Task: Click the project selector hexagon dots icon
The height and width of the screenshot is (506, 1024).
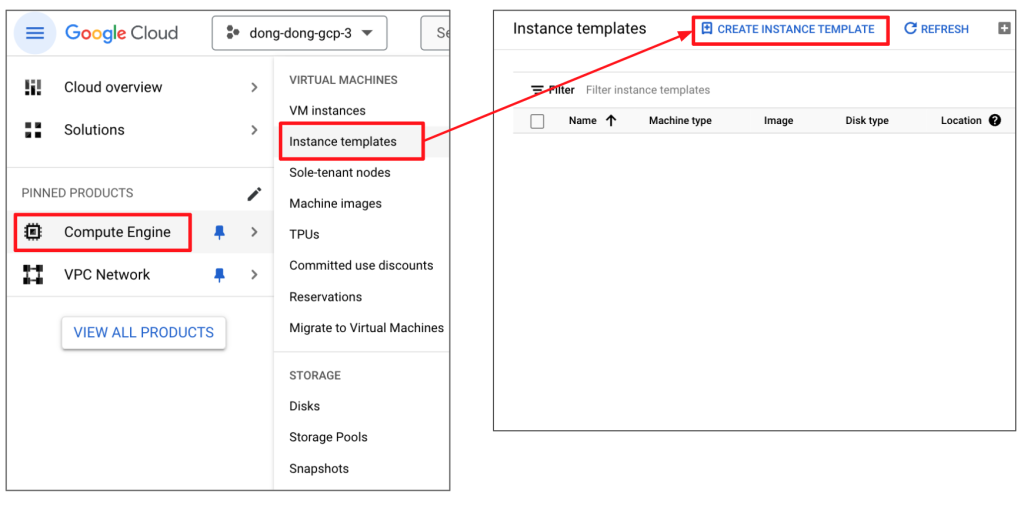Action: pos(232,33)
